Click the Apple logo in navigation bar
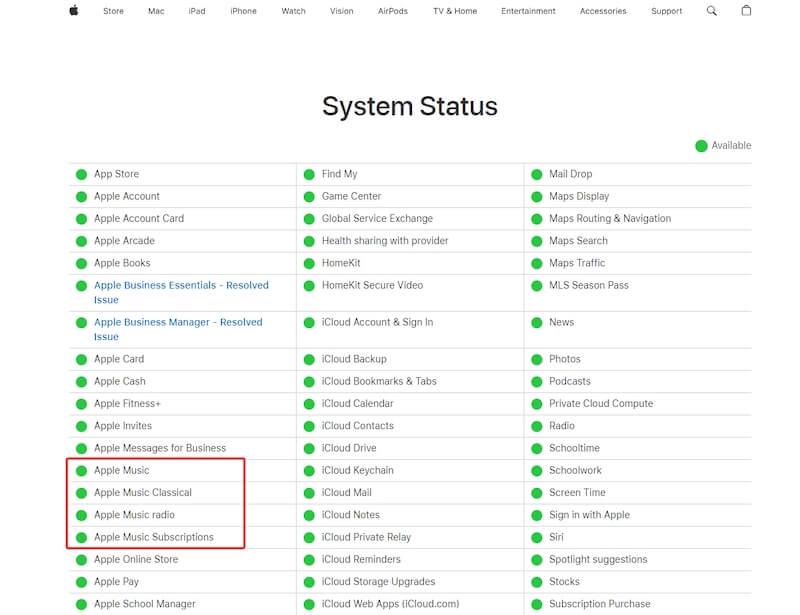The image size is (800, 615). click(74, 11)
